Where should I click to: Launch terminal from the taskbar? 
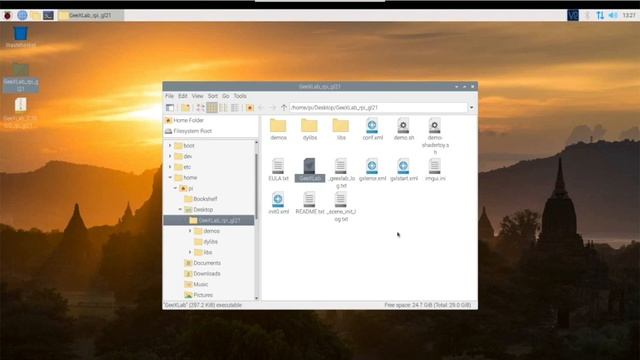click(48, 16)
